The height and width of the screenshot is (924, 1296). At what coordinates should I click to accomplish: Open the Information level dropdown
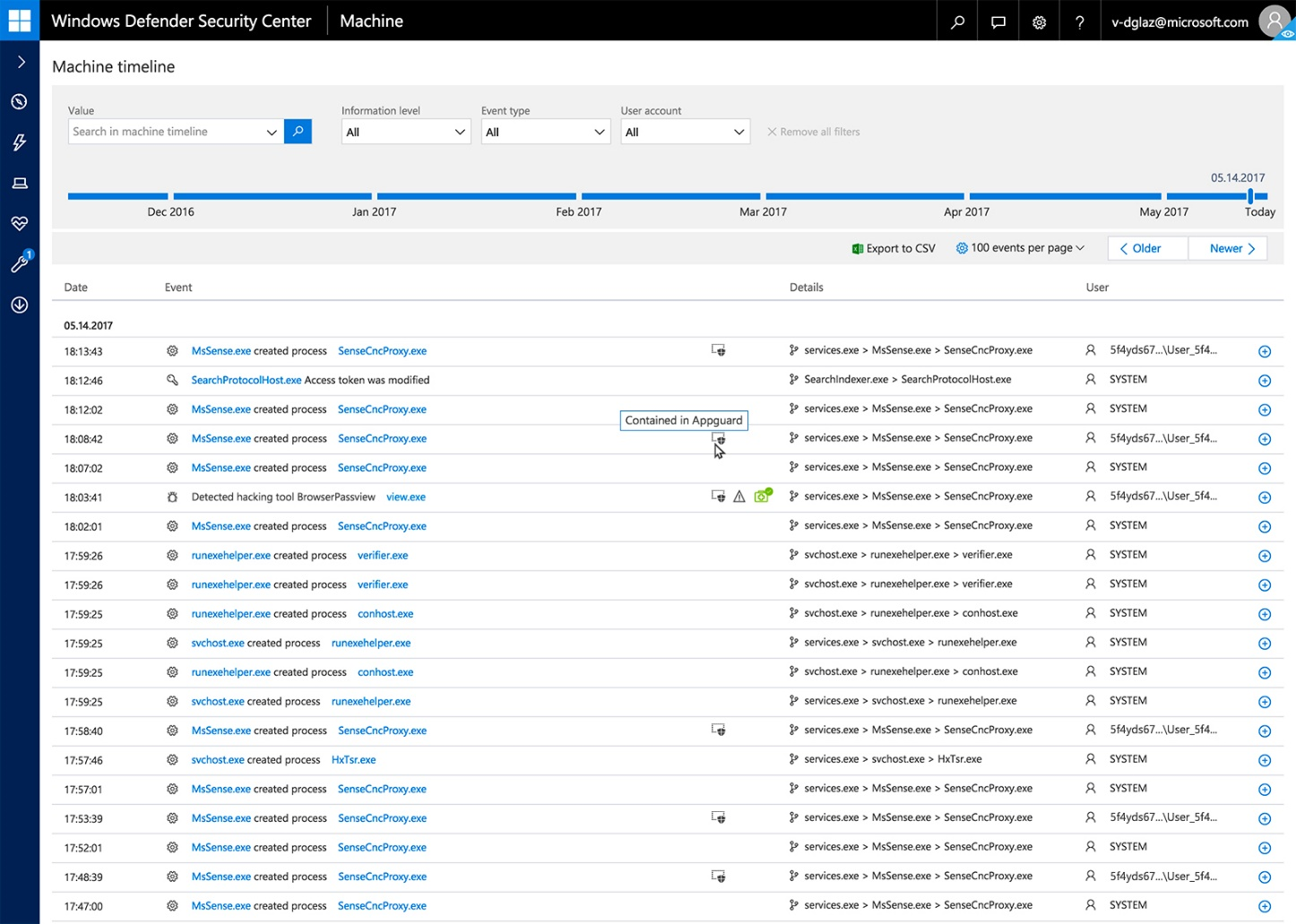point(405,132)
